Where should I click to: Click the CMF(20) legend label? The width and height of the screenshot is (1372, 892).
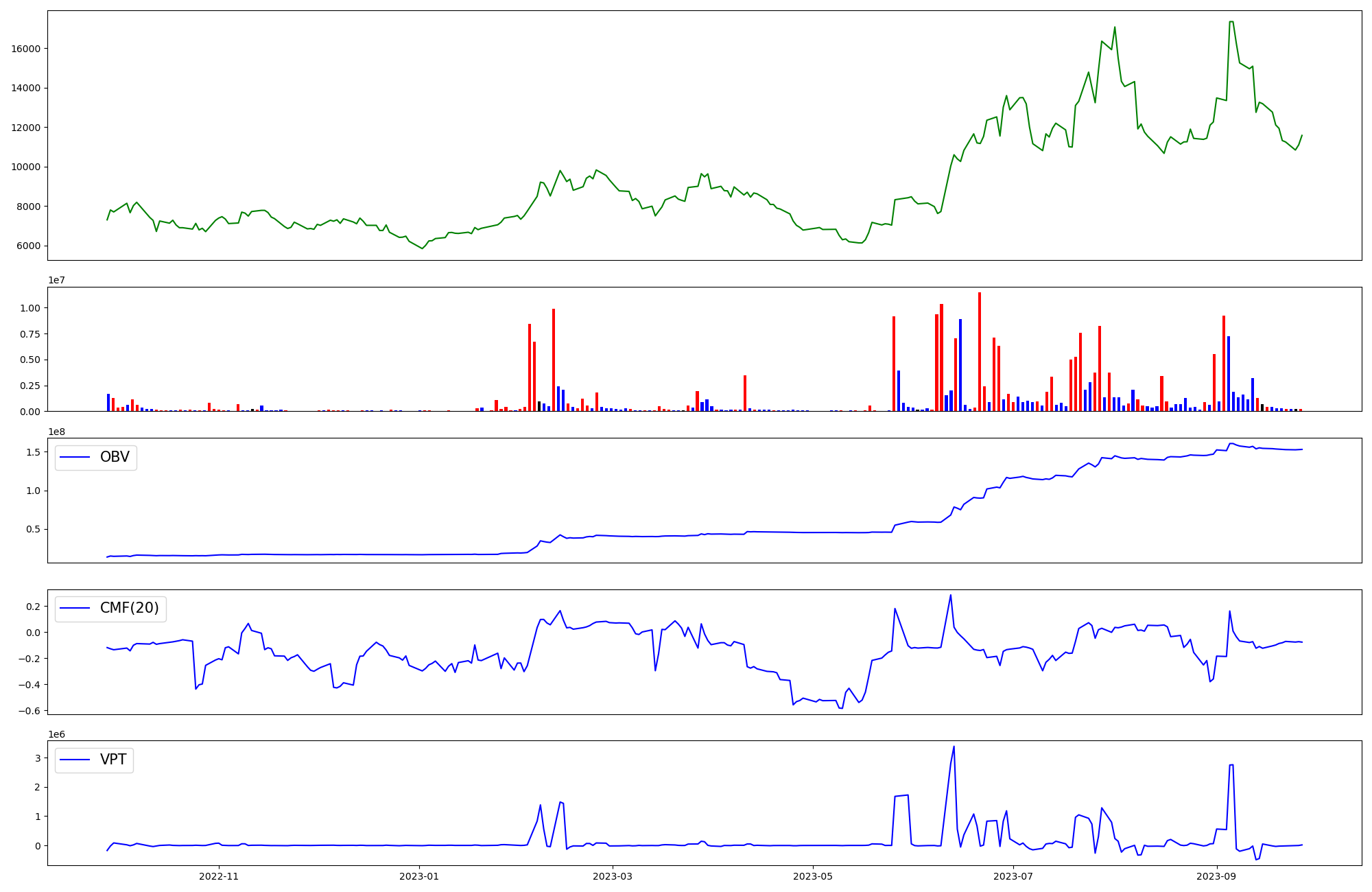(129, 609)
